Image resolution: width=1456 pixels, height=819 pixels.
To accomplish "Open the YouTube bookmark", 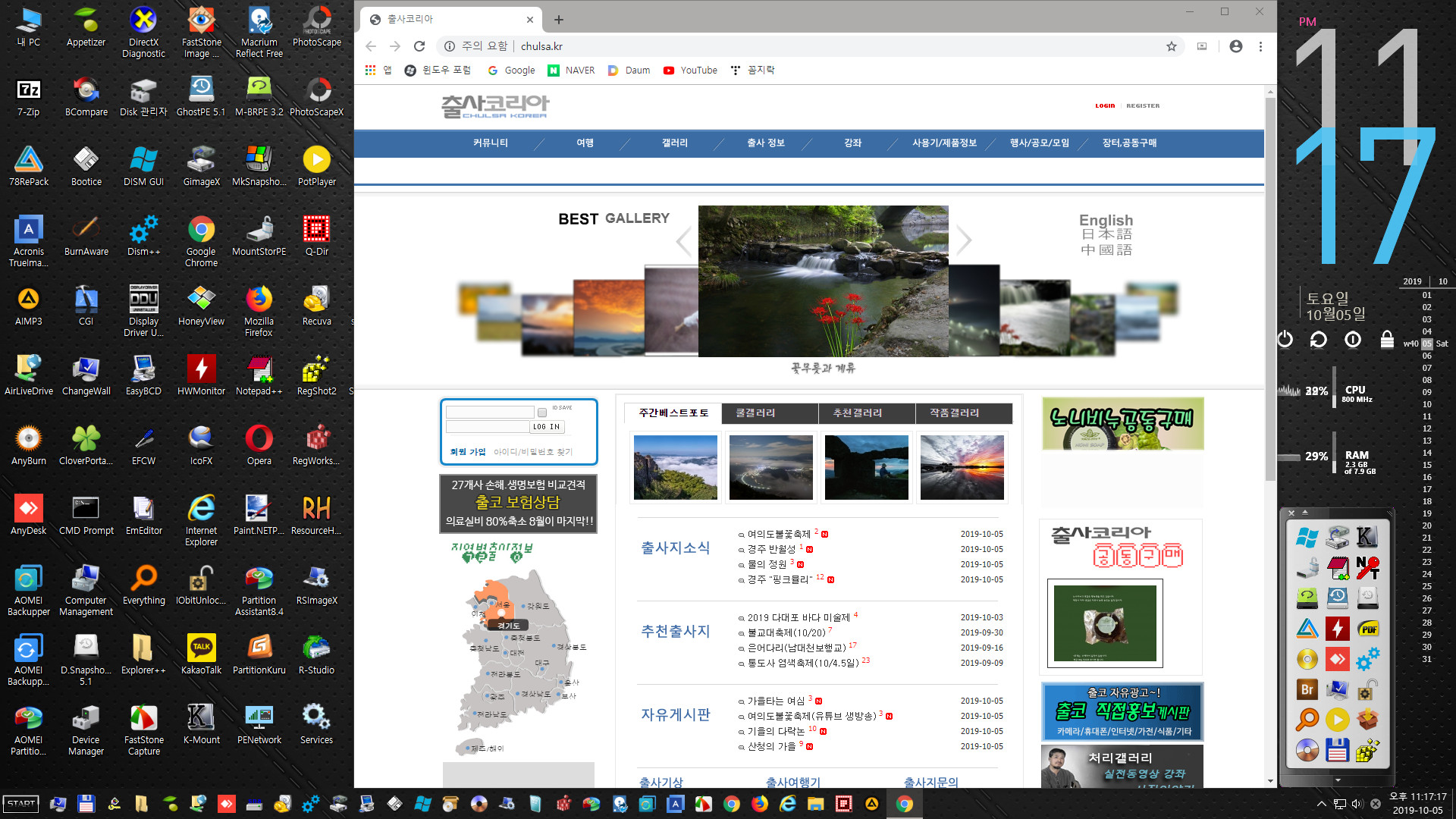I will (x=690, y=70).
